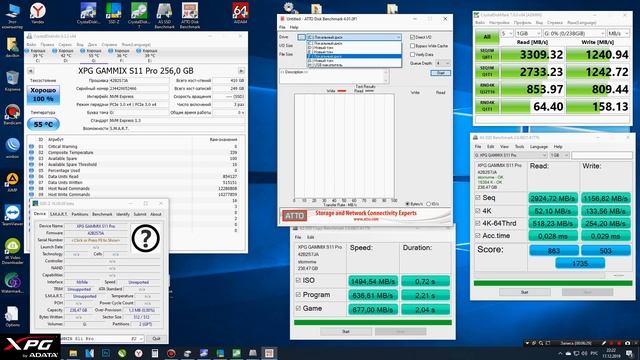Toggle the 4K-64Thrd checkbox in AS SSD
The height and width of the screenshot is (360, 640).
tap(478, 223)
